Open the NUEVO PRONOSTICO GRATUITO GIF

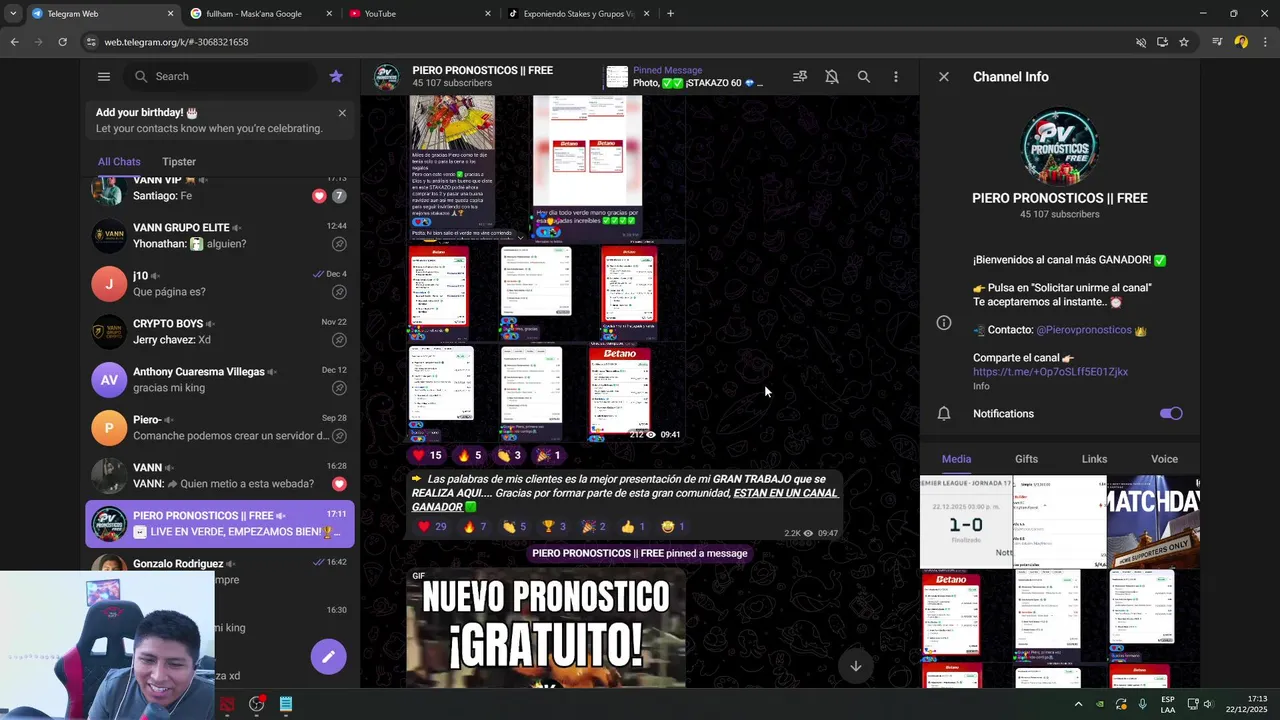coord(546,628)
